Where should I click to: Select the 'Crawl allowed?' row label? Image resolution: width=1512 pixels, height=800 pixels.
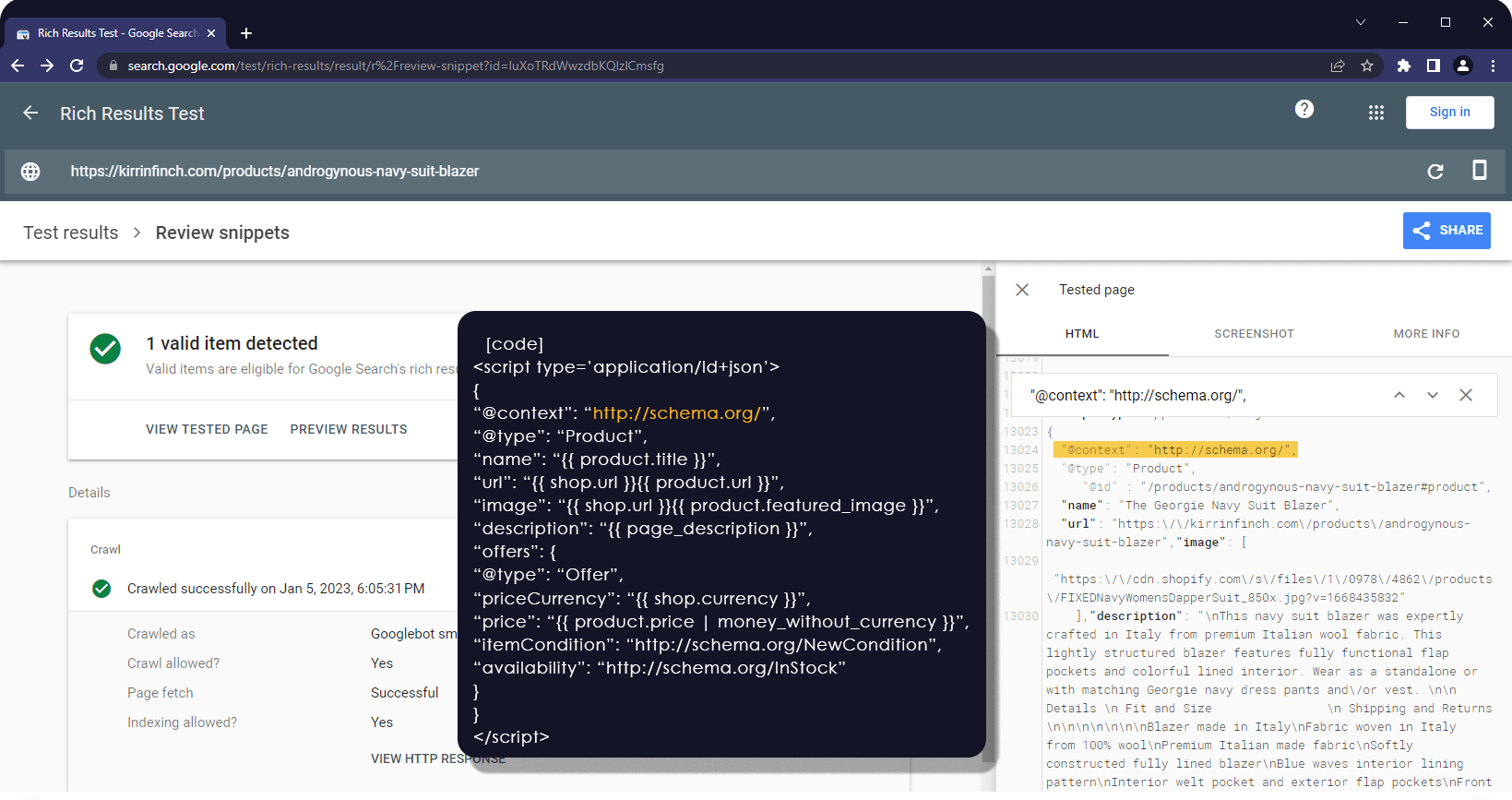(x=173, y=663)
